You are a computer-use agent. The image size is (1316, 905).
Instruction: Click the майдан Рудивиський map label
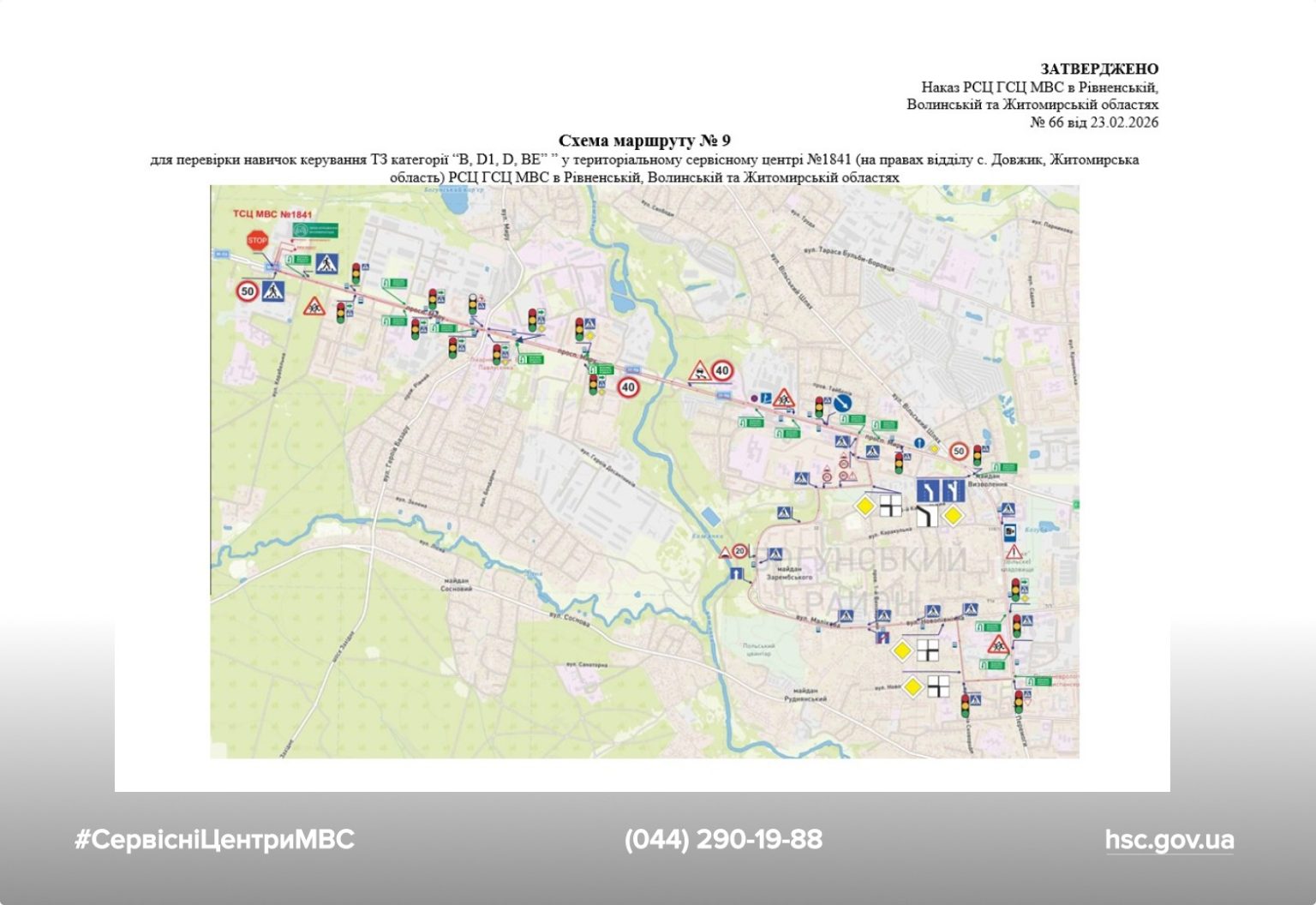[805, 694]
